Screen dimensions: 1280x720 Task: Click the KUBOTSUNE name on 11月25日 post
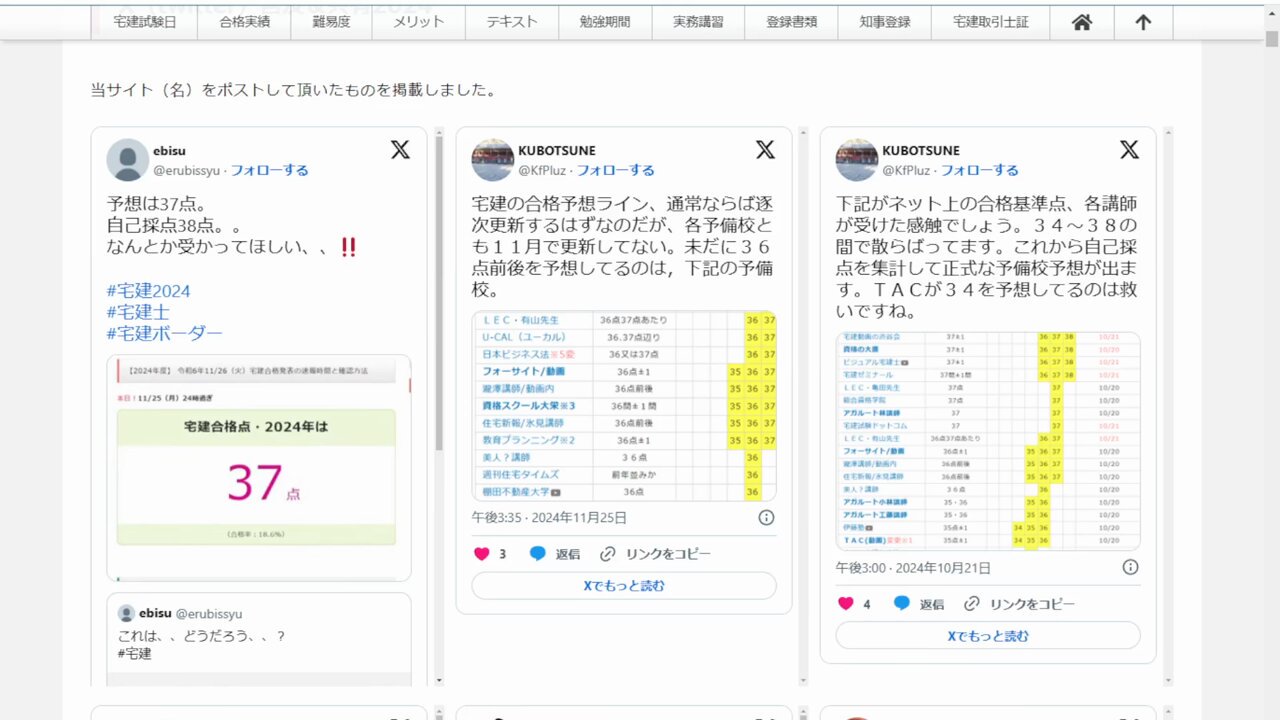click(556, 151)
